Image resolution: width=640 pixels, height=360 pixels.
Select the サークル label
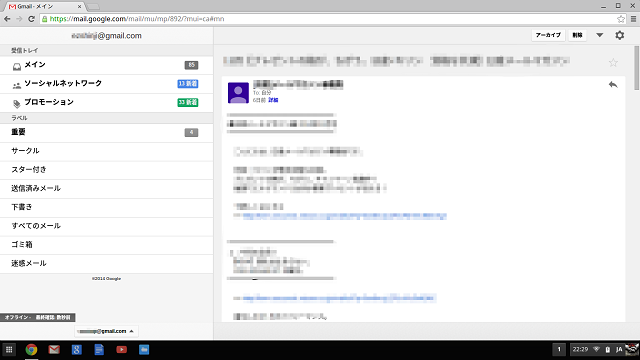(107, 151)
